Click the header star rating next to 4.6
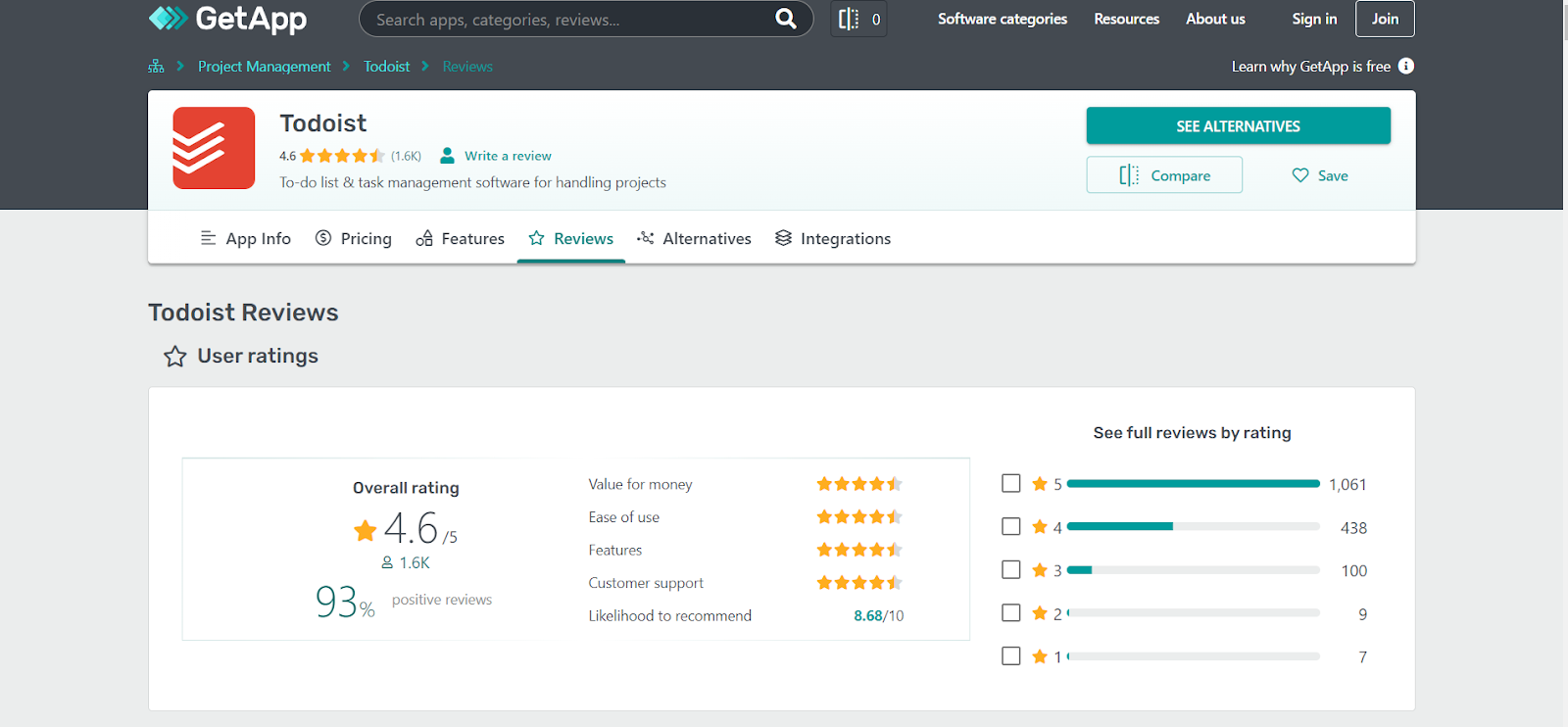Screen dimensions: 1568x727 (342, 156)
